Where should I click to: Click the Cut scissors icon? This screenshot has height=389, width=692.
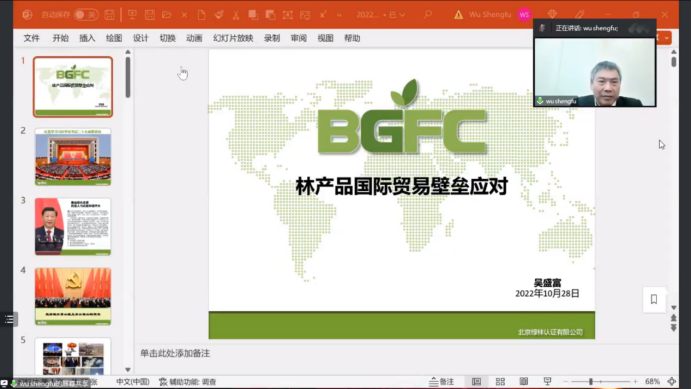236,15
